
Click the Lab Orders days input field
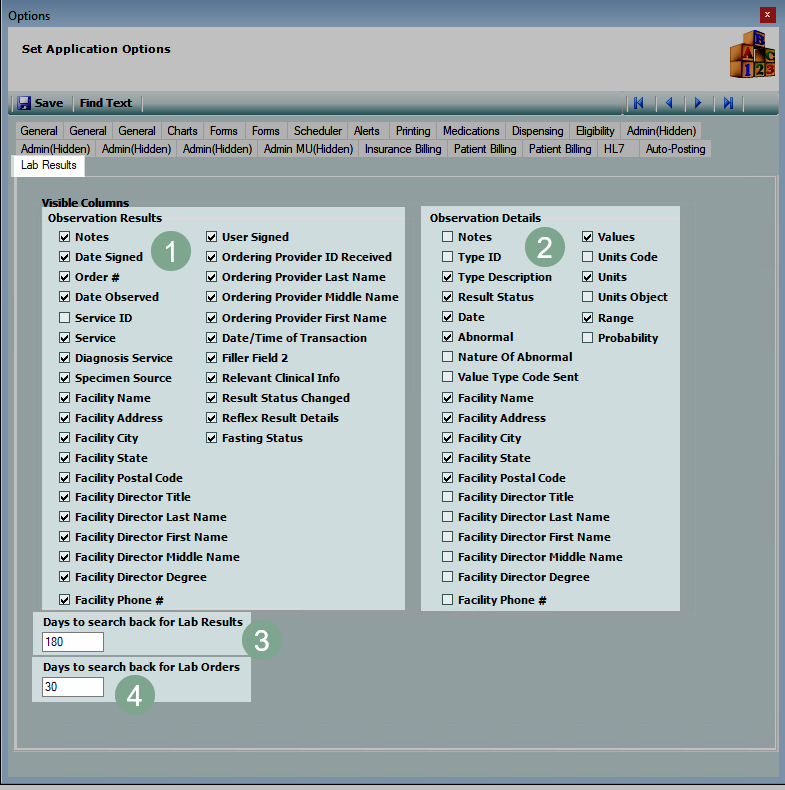pos(73,687)
